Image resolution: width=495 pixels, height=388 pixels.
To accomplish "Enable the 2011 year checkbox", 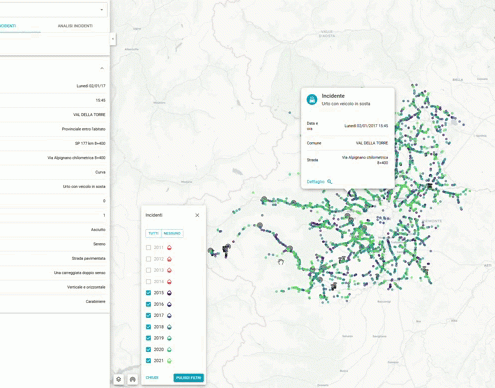I will (148, 248).
